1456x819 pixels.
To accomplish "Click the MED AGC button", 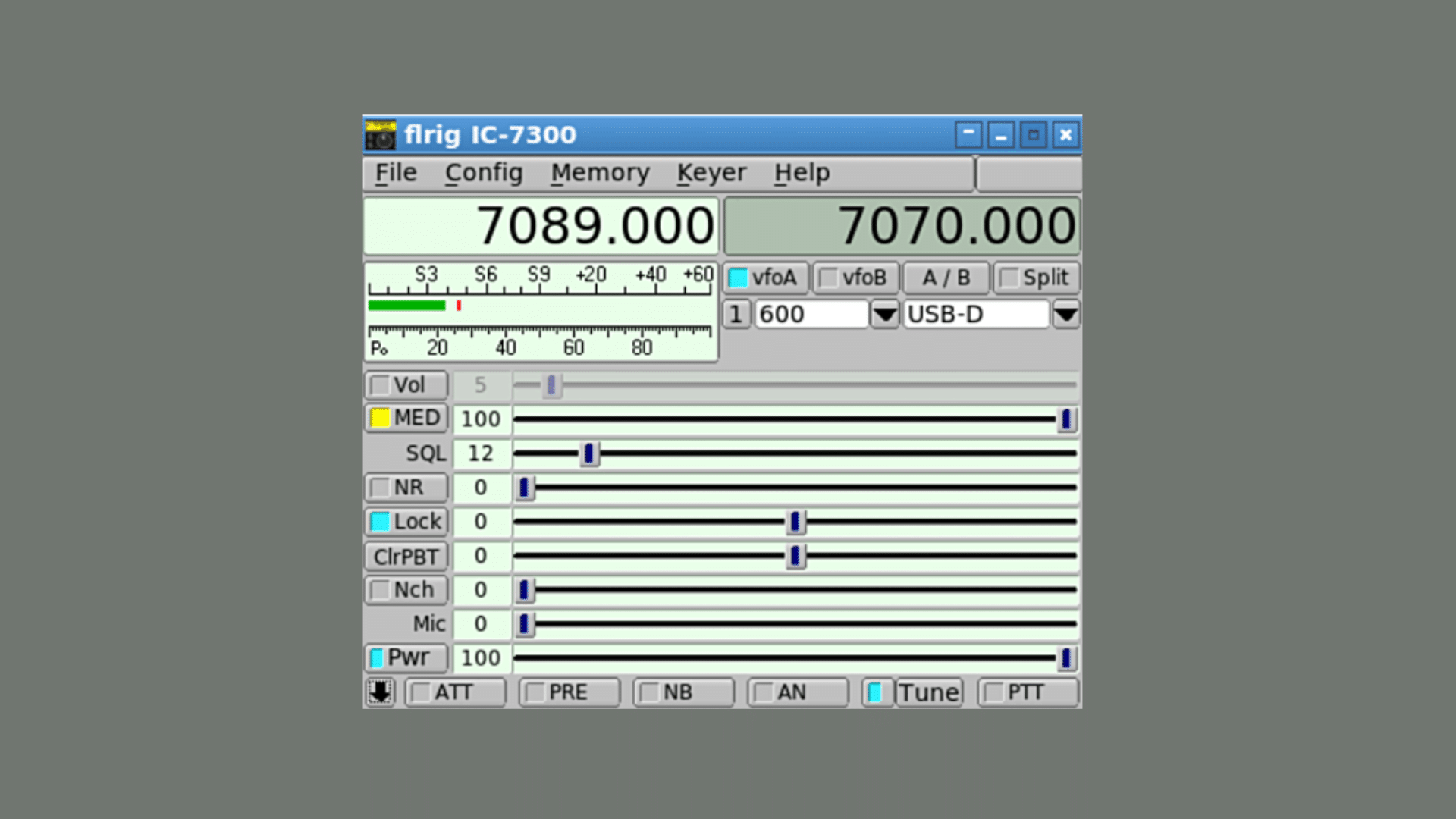I will click(406, 418).
